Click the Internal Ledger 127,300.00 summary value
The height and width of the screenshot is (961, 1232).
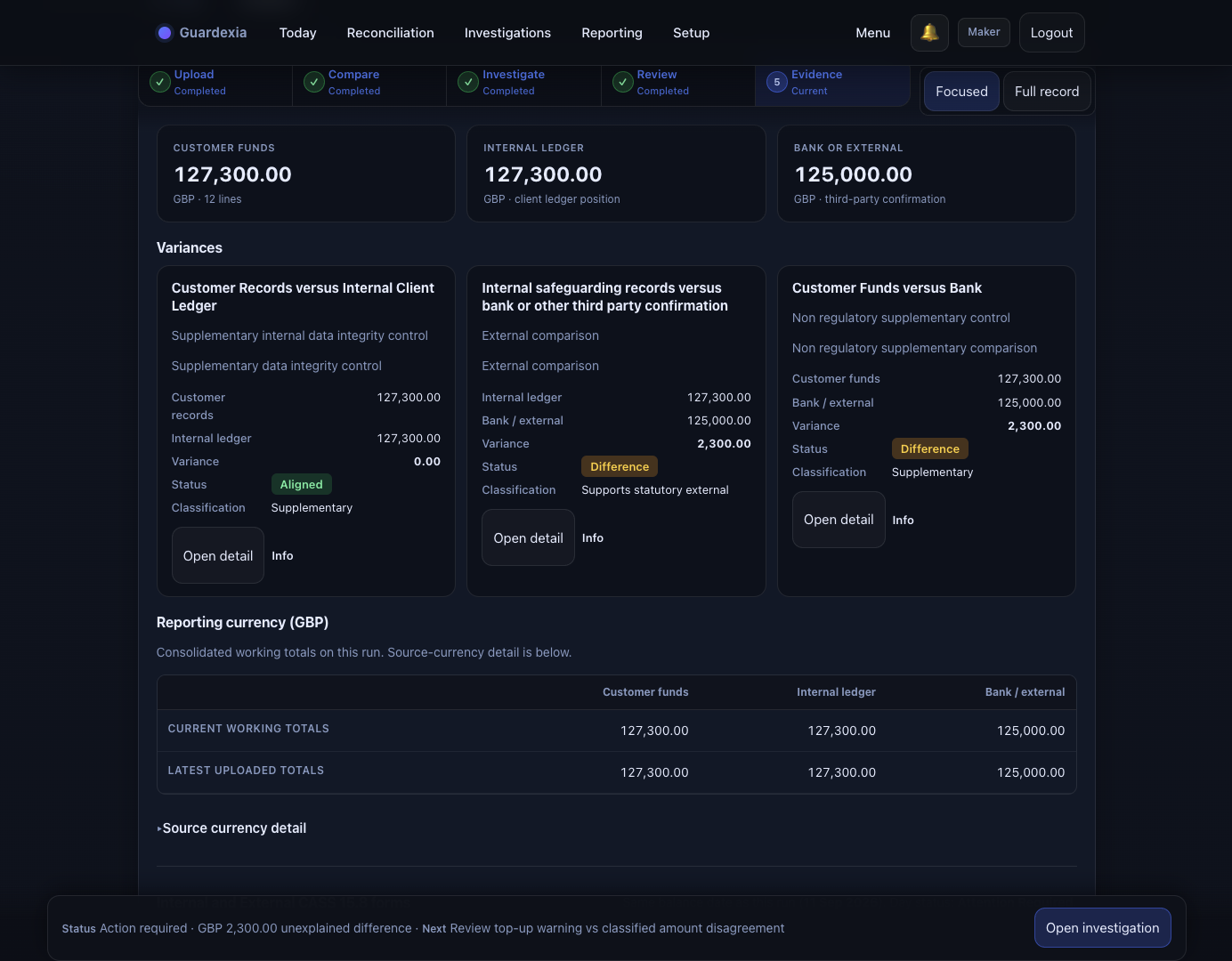pos(543,174)
